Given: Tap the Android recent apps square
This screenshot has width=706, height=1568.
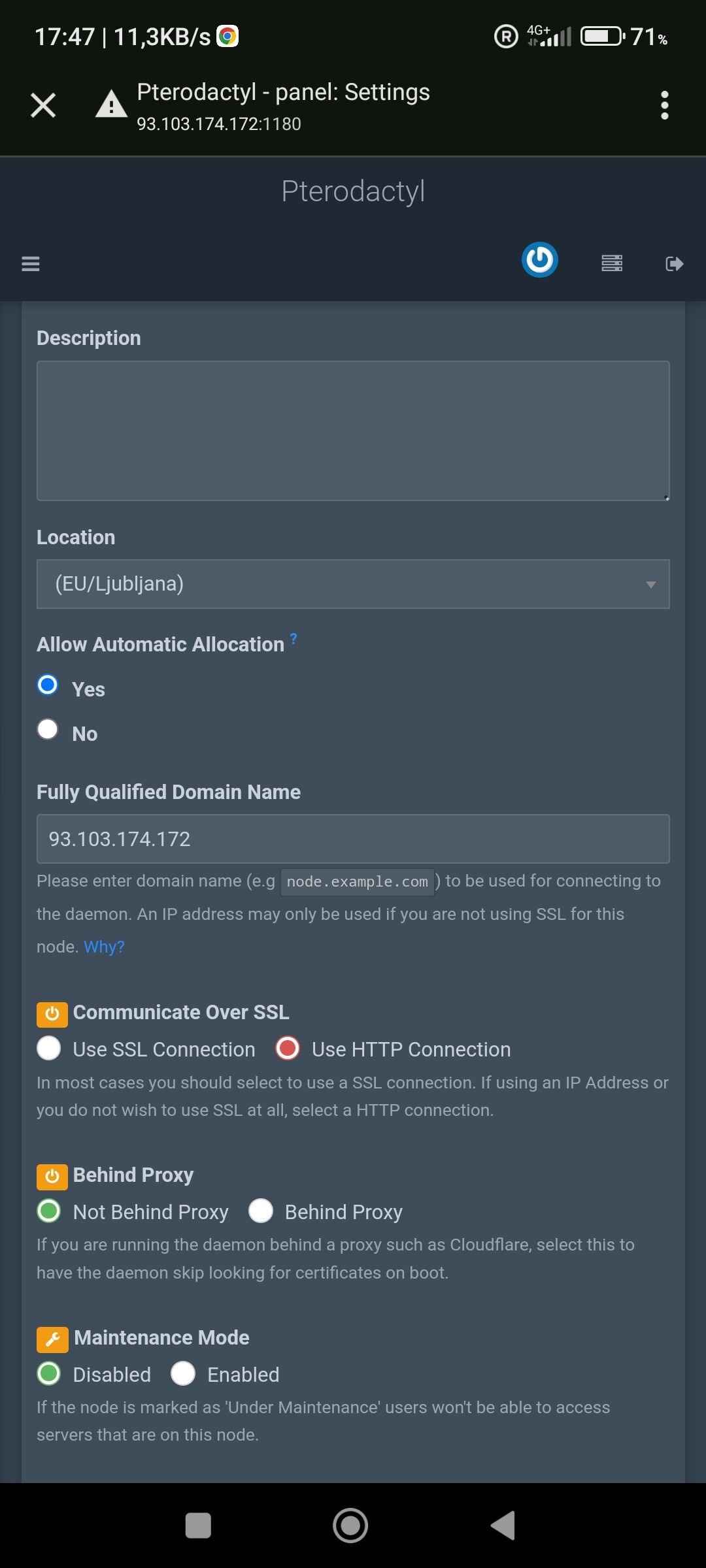Looking at the screenshot, I should pos(198,1526).
